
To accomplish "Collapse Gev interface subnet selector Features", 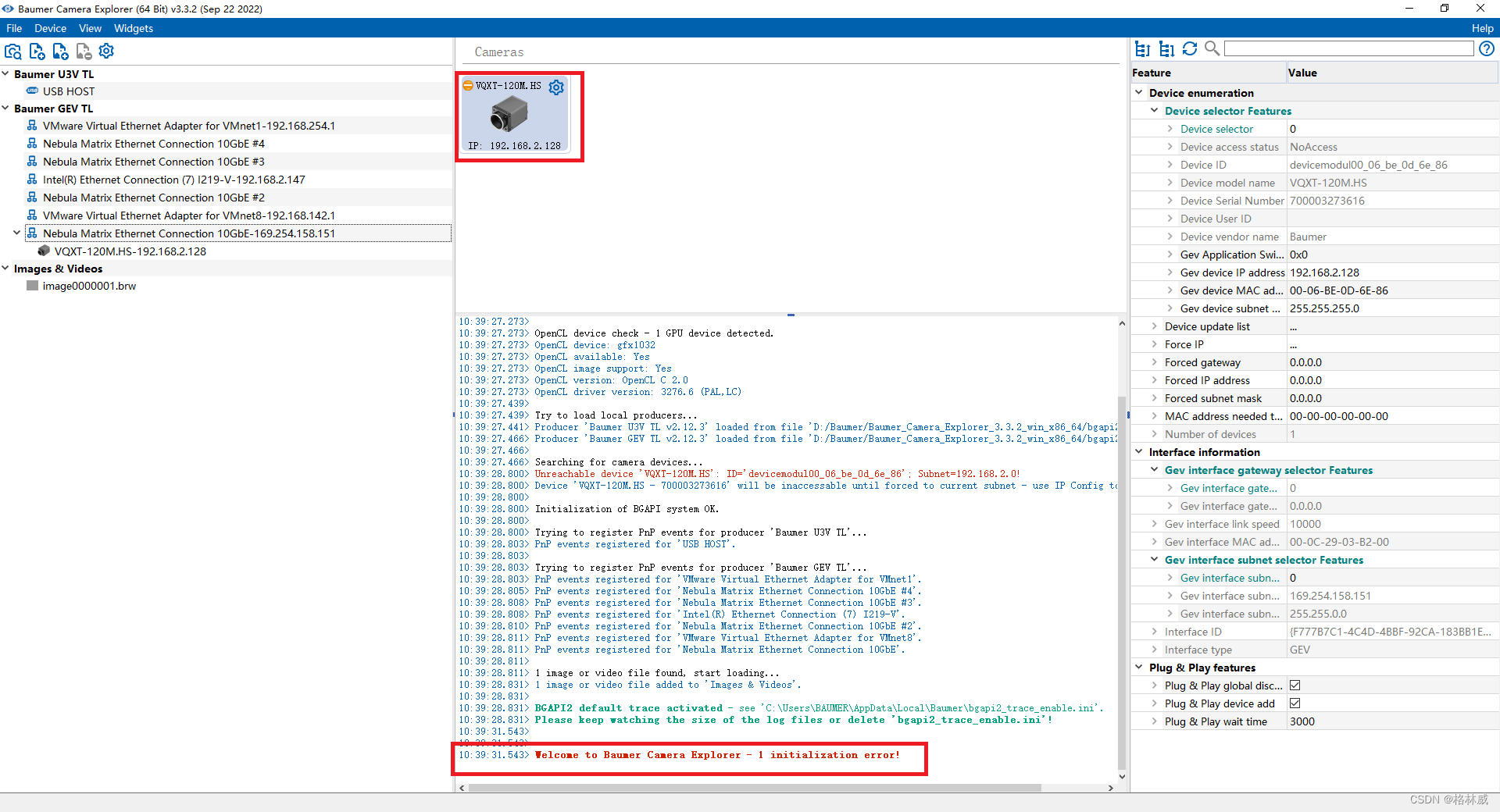I will 1155,560.
